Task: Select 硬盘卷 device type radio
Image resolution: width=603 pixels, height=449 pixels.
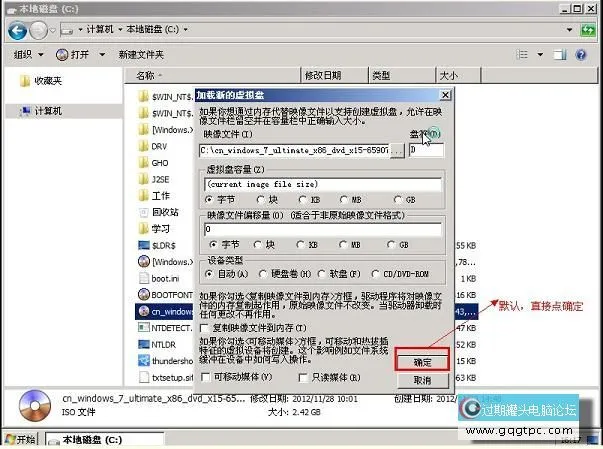Action: point(263,274)
